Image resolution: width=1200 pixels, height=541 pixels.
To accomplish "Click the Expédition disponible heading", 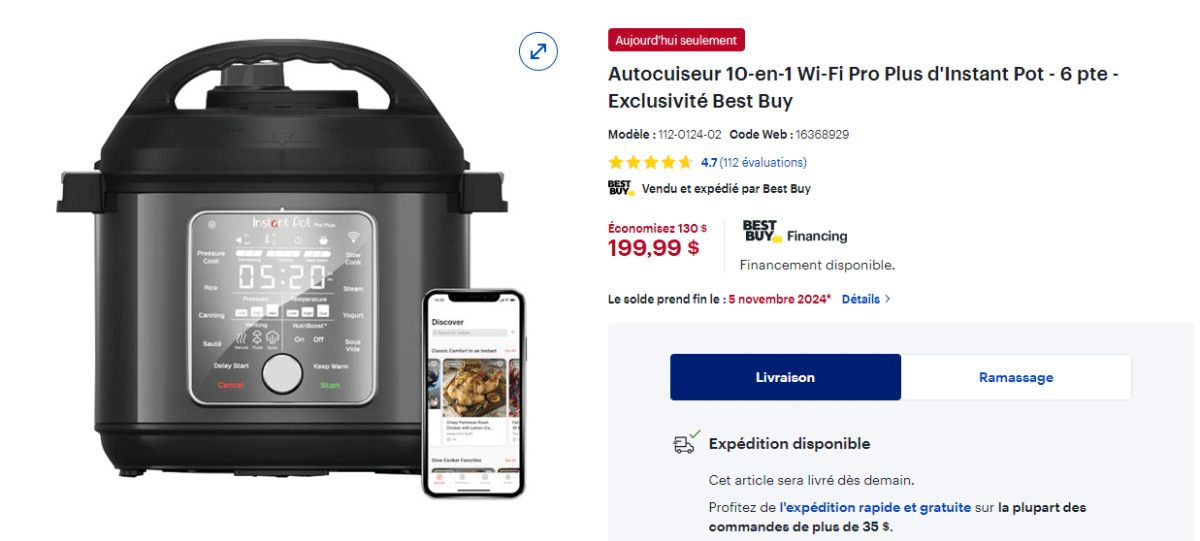I will (789, 444).
